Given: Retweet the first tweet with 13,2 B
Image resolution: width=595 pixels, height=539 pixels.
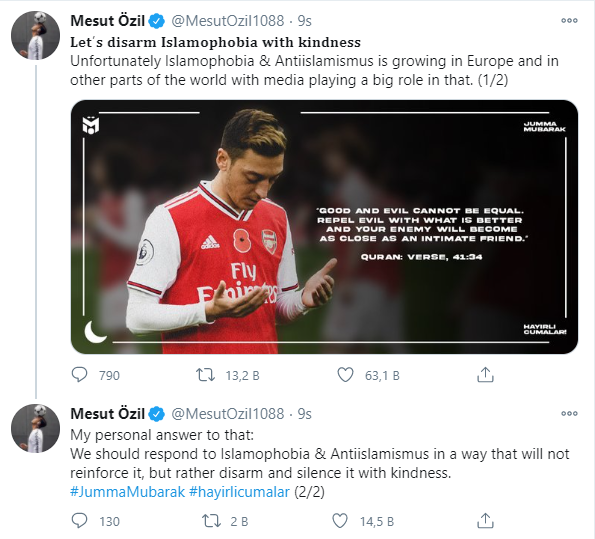Looking at the screenshot, I should 205,375.
